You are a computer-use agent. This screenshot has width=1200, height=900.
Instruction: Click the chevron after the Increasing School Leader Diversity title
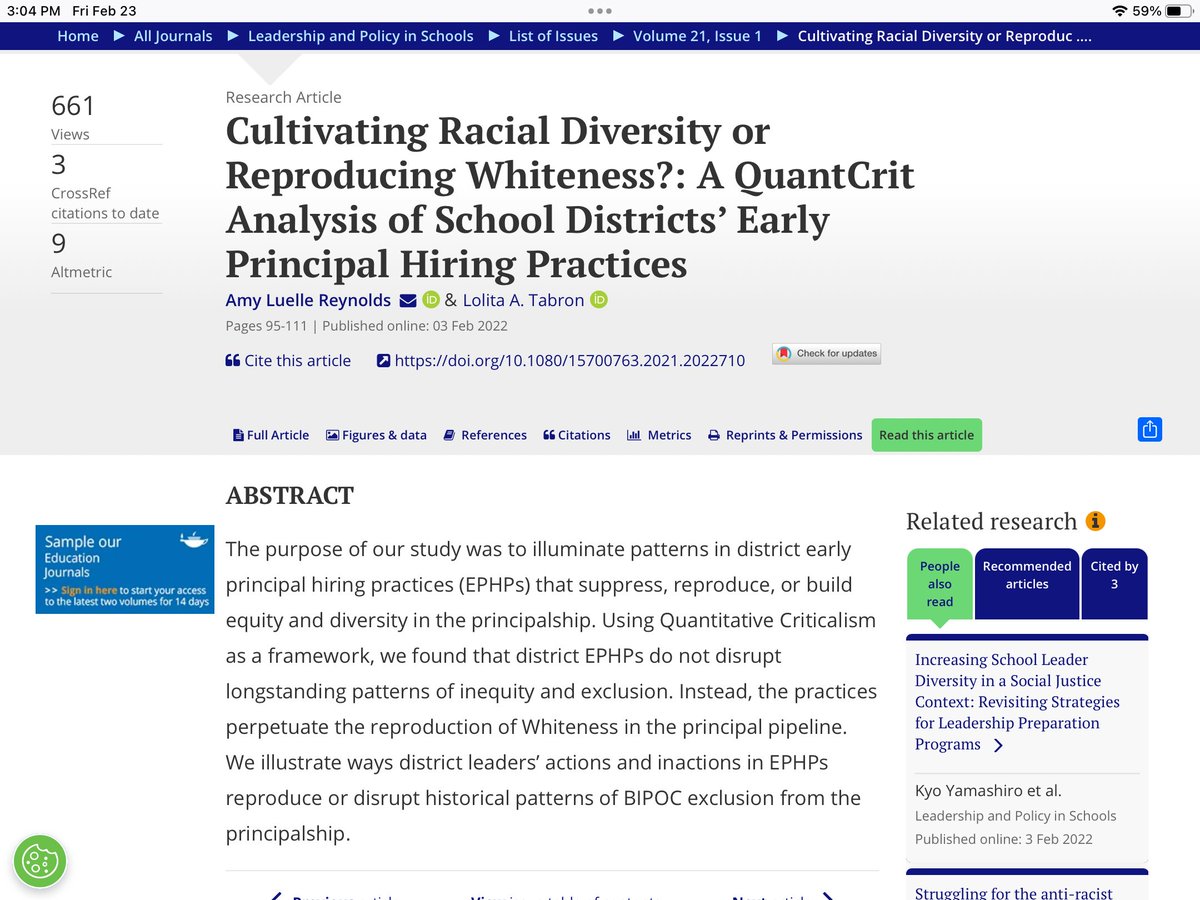coord(998,746)
